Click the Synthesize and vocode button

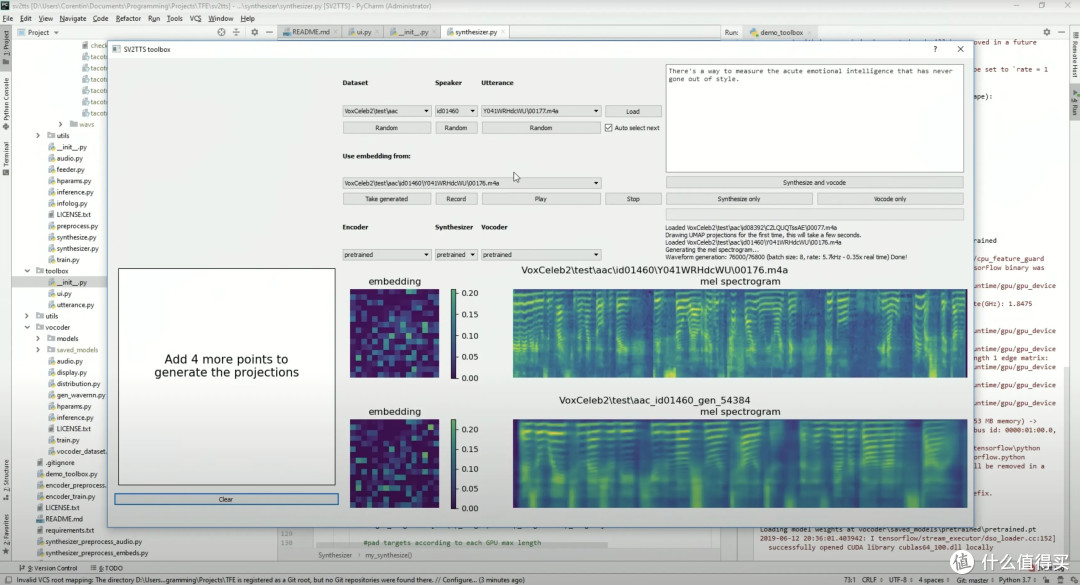pos(814,183)
